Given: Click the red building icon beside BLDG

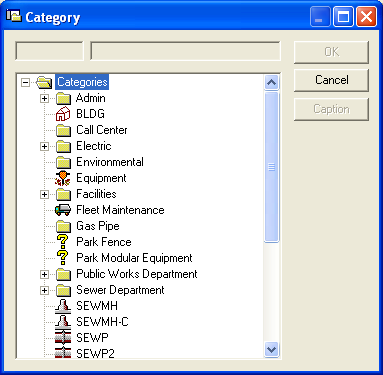Looking at the screenshot, I should pyautogui.click(x=63, y=114).
